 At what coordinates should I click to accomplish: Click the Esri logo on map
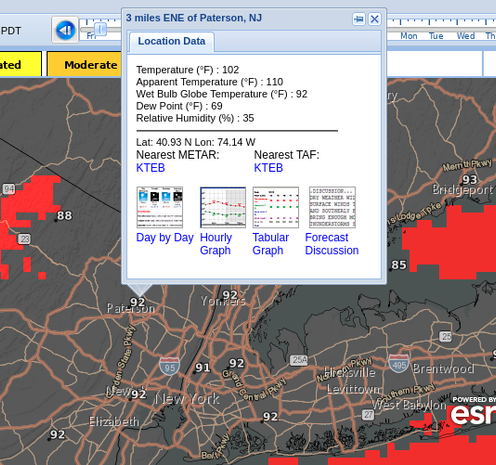(x=473, y=411)
